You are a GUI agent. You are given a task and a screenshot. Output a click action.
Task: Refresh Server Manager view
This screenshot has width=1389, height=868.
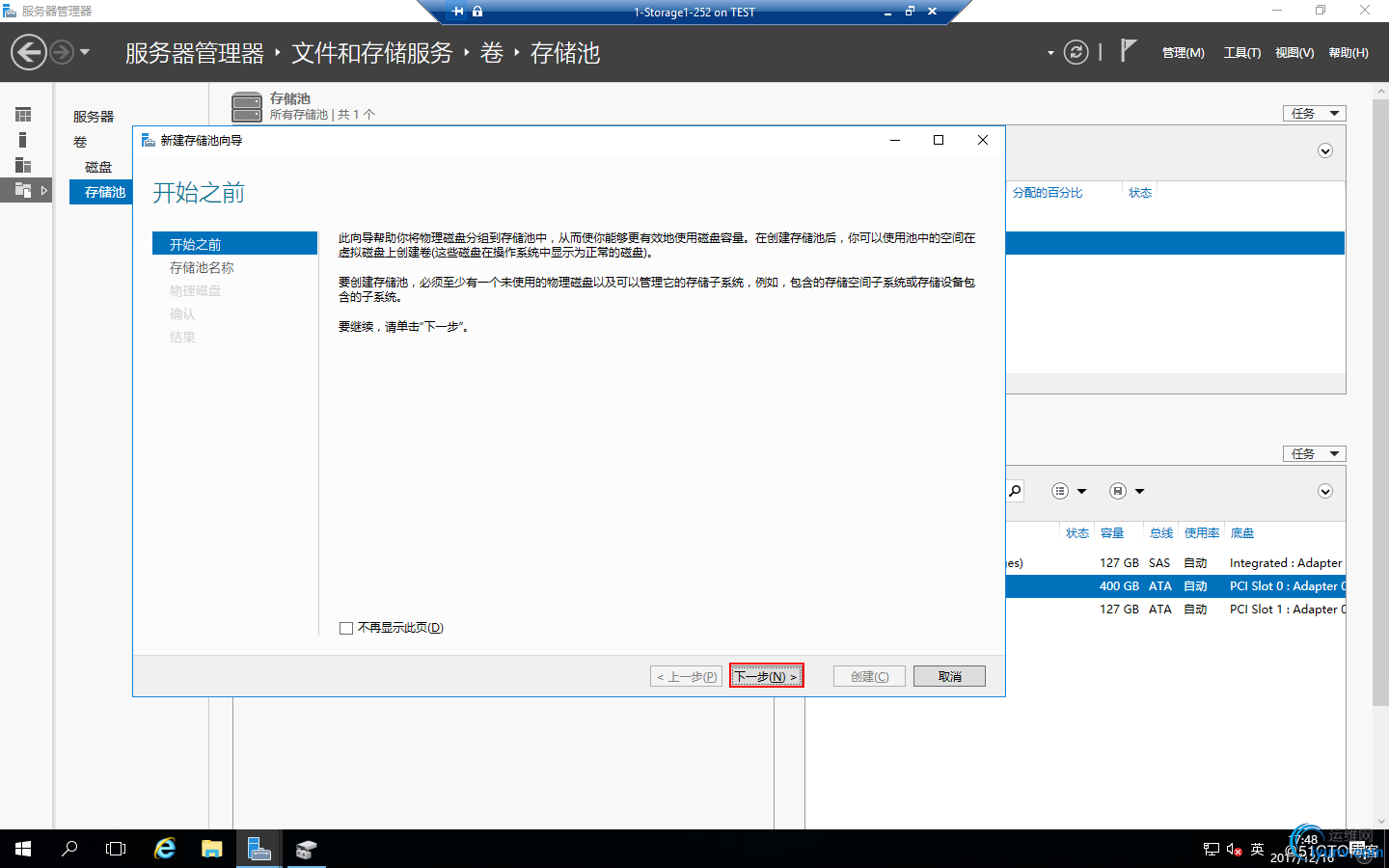[x=1076, y=52]
